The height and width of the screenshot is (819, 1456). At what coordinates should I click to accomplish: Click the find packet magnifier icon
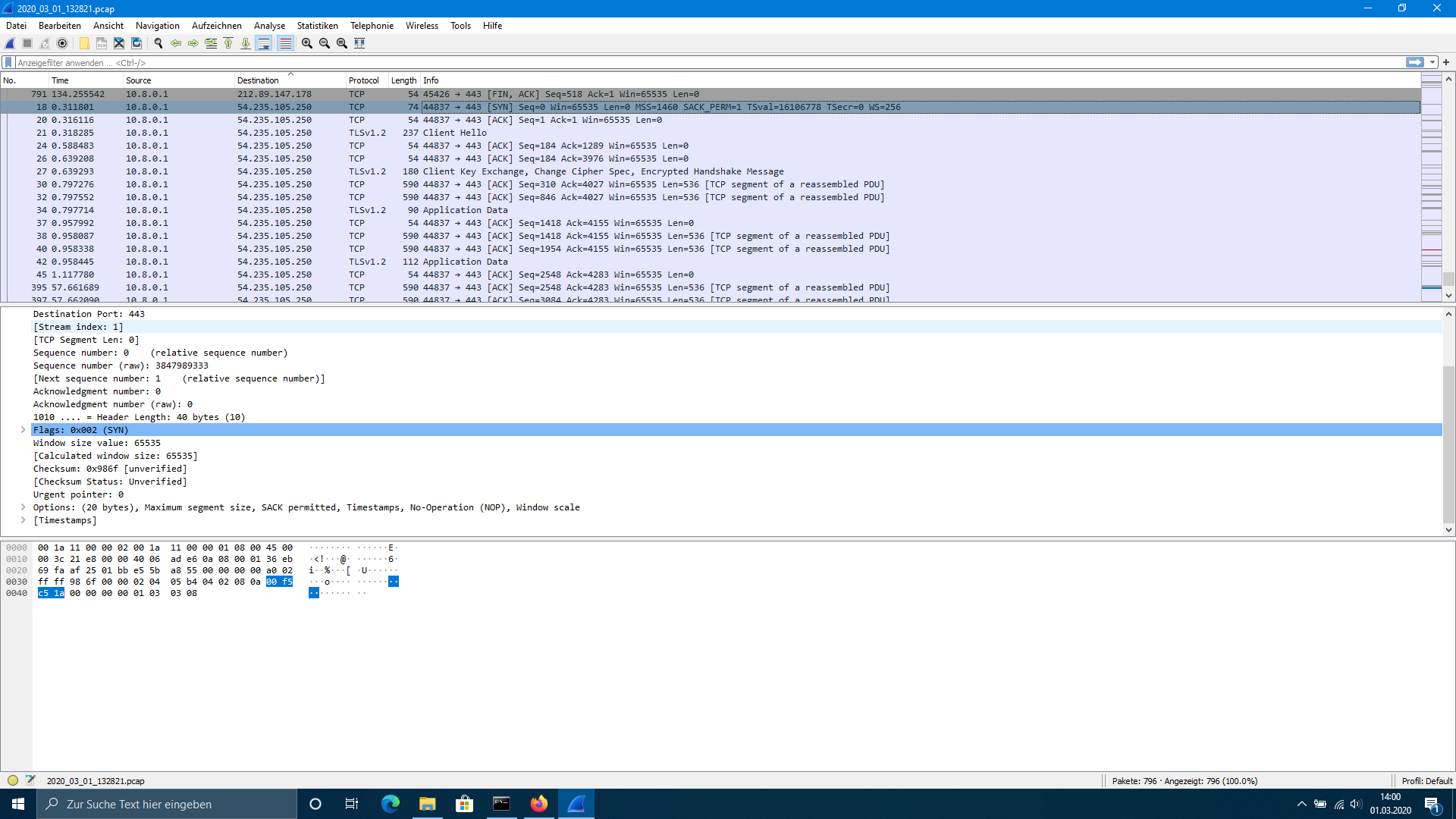coord(158,43)
